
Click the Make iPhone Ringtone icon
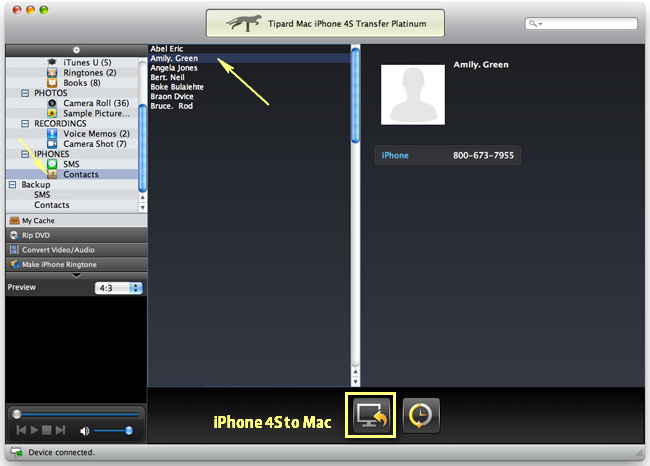coord(15,264)
